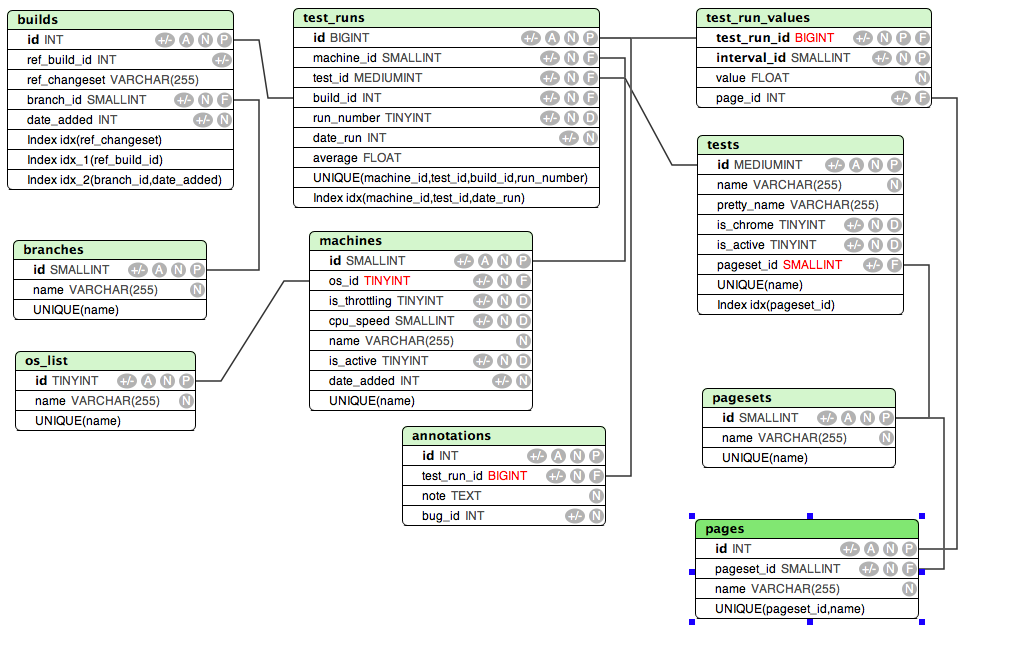Click Index idx_2(branch_id,date_added) in builds
Screen dimensions: 1010x653
[120, 180]
